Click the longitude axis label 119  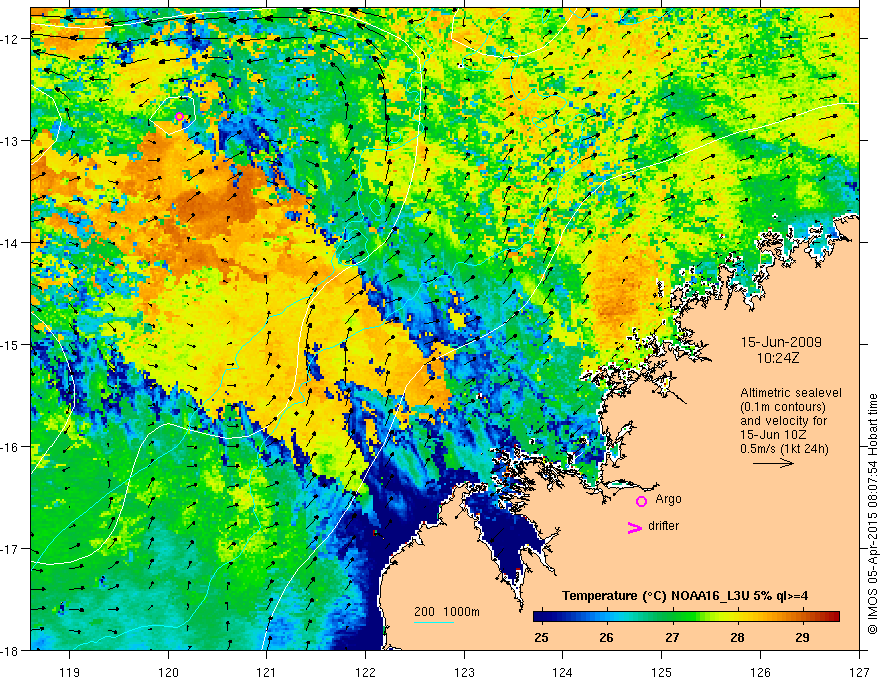[x=70, y=672]
